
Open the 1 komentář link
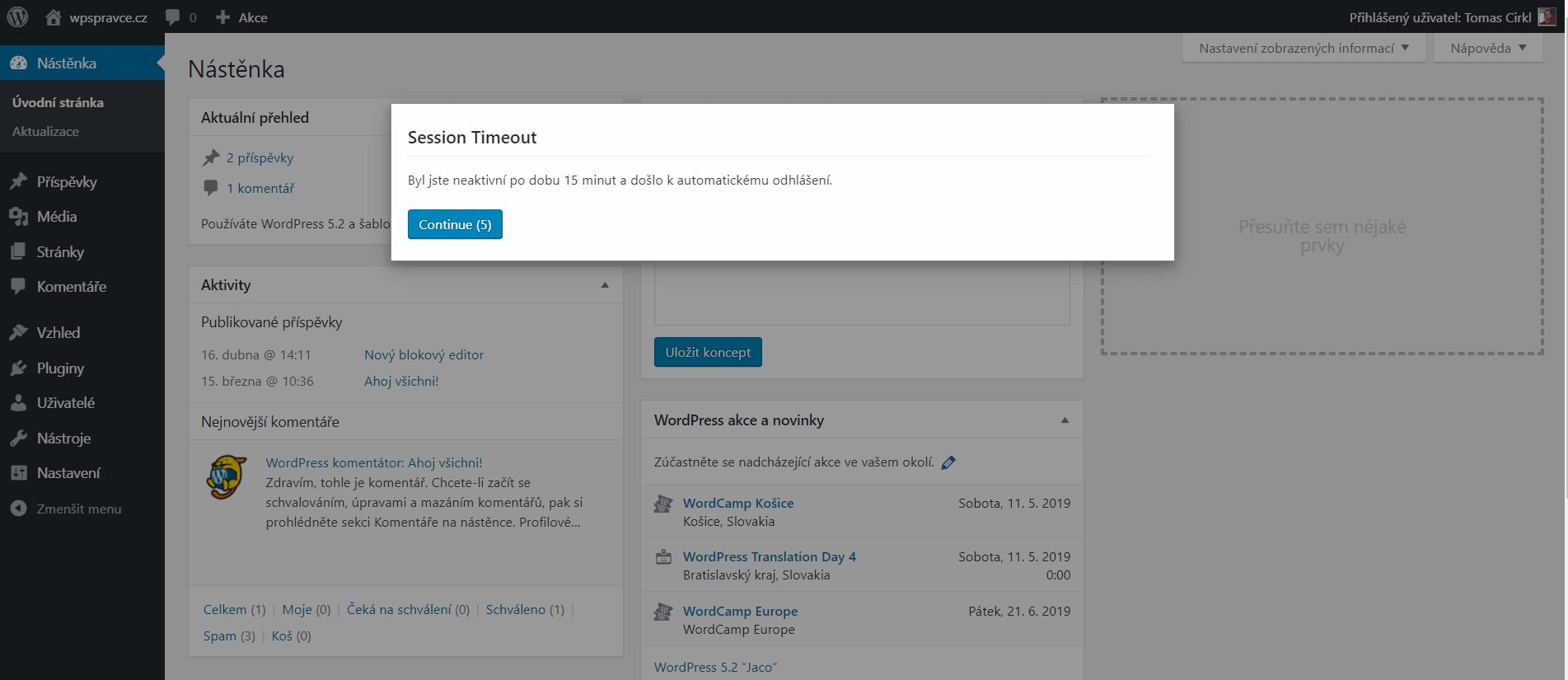260,188
